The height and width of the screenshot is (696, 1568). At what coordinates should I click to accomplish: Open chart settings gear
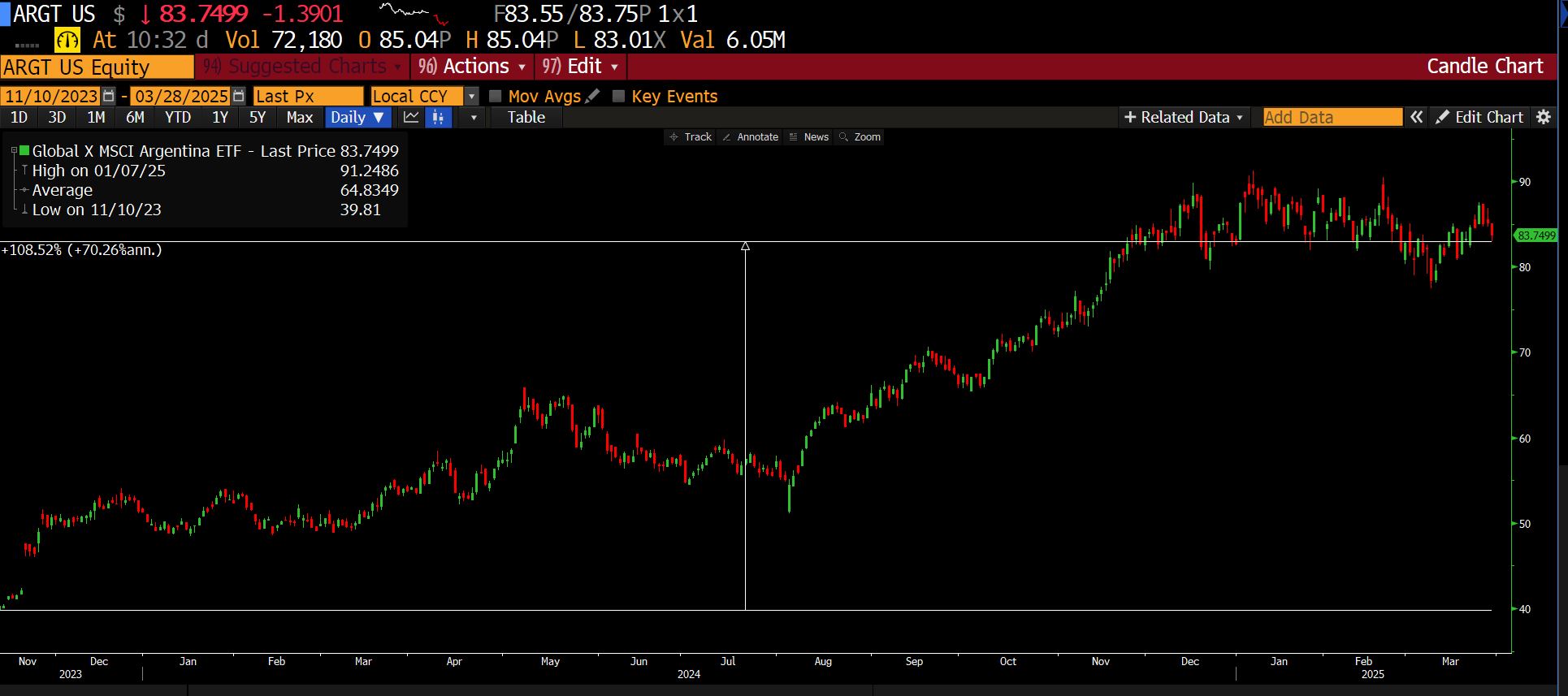[x=1544, y=117]
